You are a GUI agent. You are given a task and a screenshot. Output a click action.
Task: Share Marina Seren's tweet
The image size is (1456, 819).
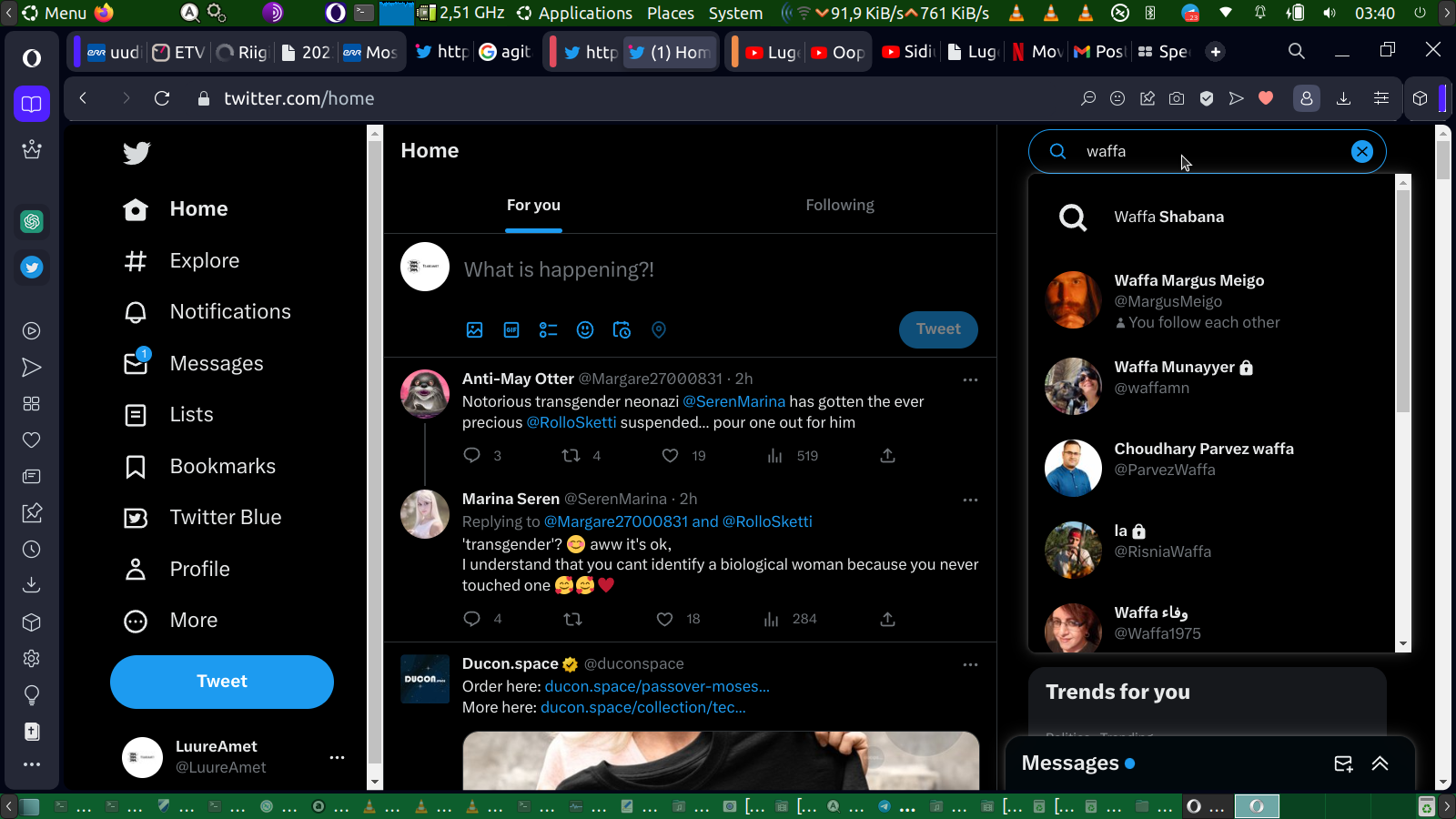887,619
